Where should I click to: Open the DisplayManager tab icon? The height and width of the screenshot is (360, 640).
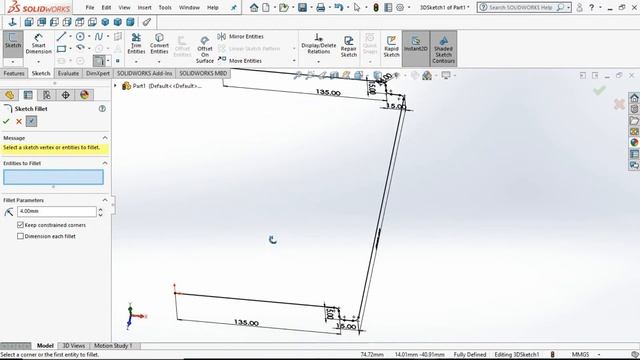[x=84, y=95]
